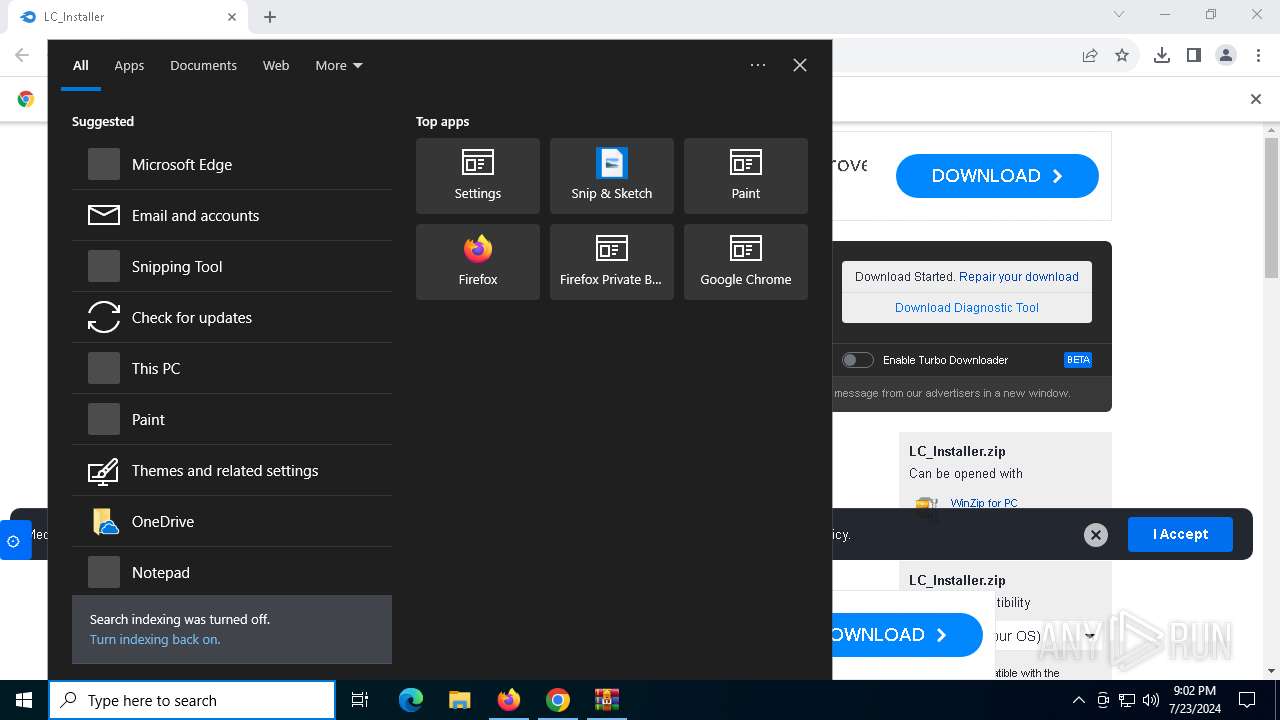Click the blue cookie settings icon

14,541
